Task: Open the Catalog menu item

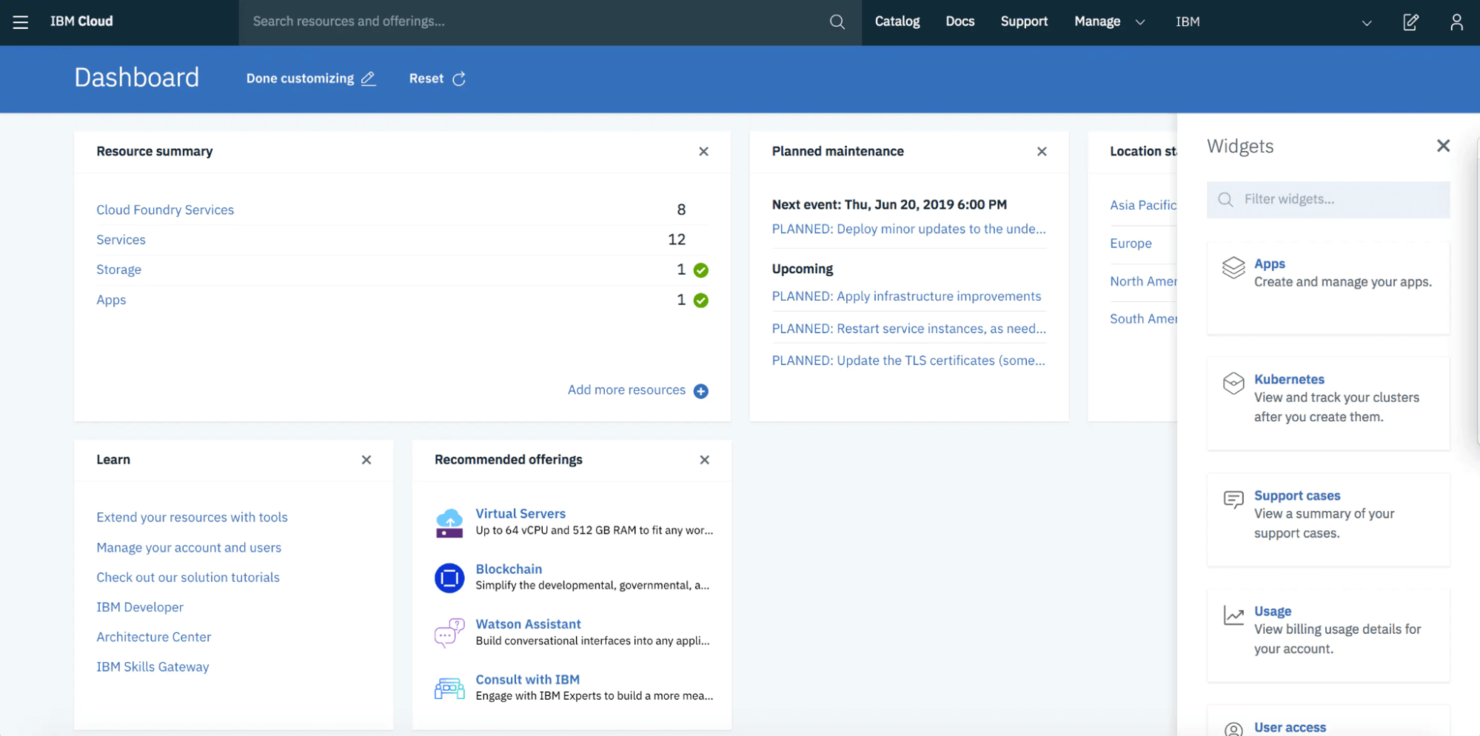Action: point(896,21)
